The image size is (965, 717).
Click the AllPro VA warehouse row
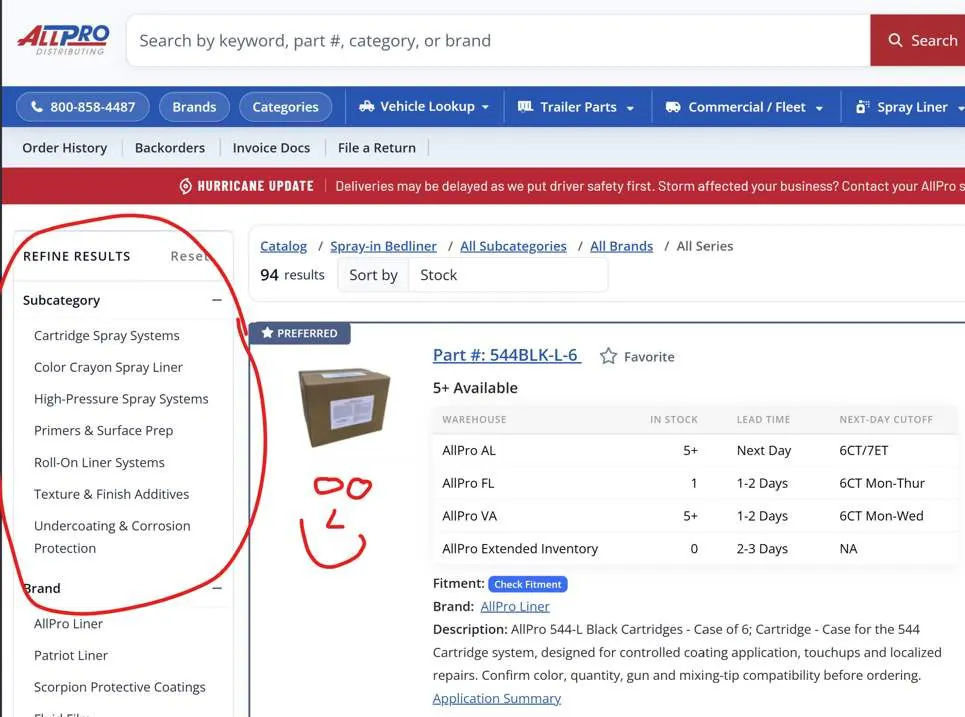coord(695,516)
